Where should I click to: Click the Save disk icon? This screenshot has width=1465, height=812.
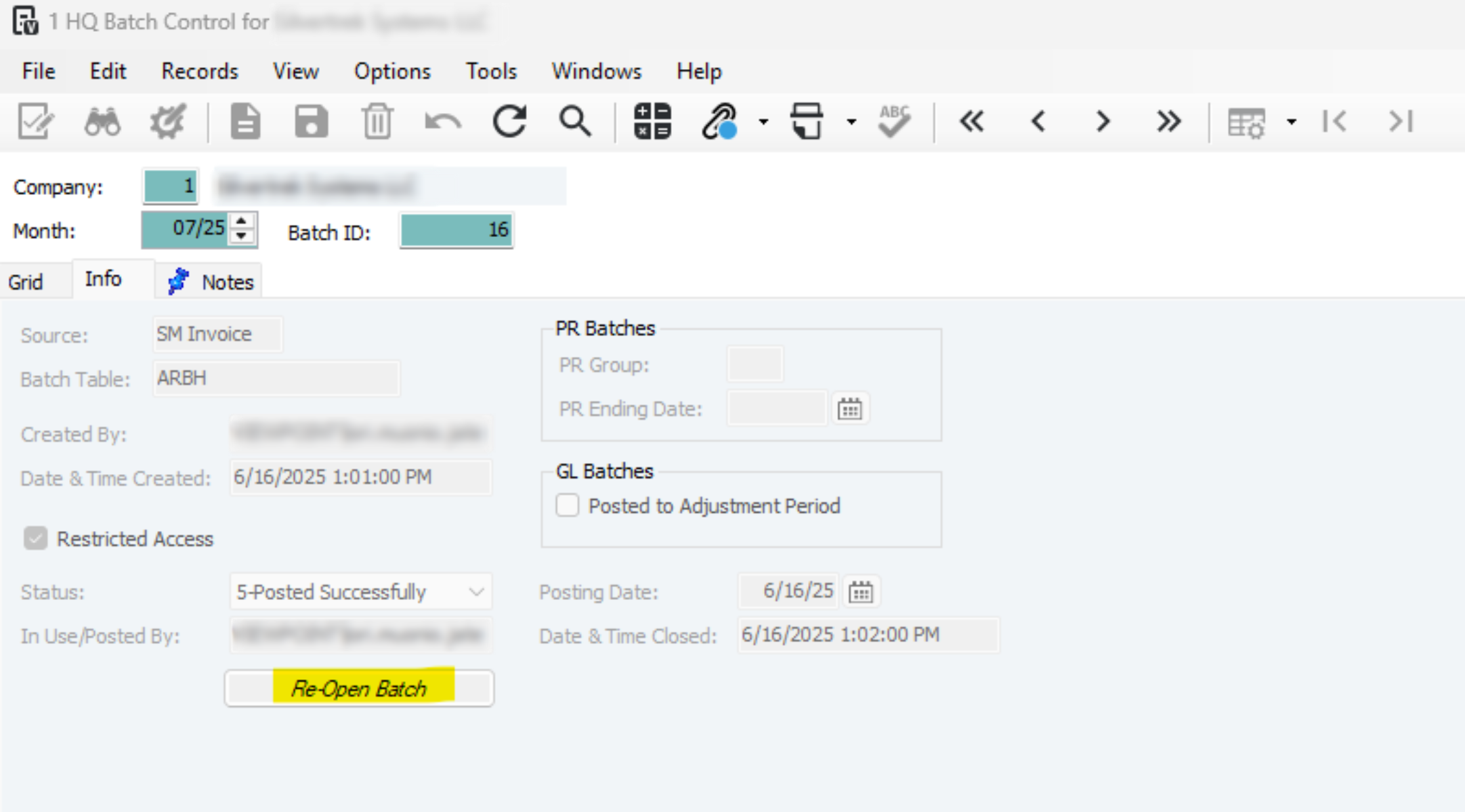coord(311,123)
